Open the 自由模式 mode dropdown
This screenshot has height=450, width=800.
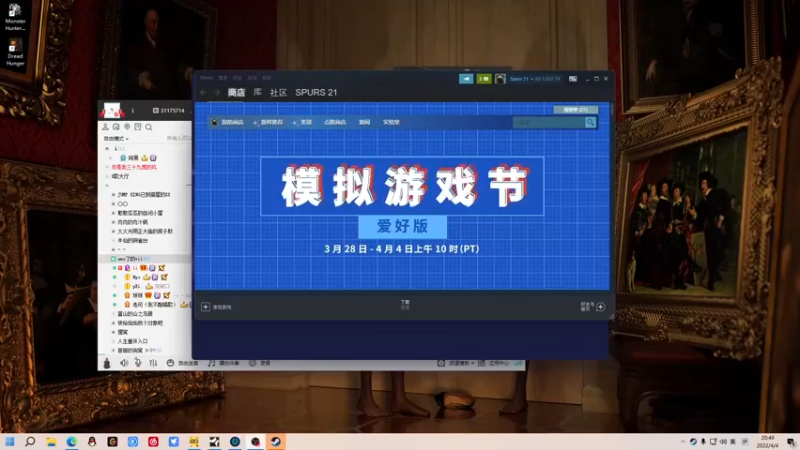(116, 138)
